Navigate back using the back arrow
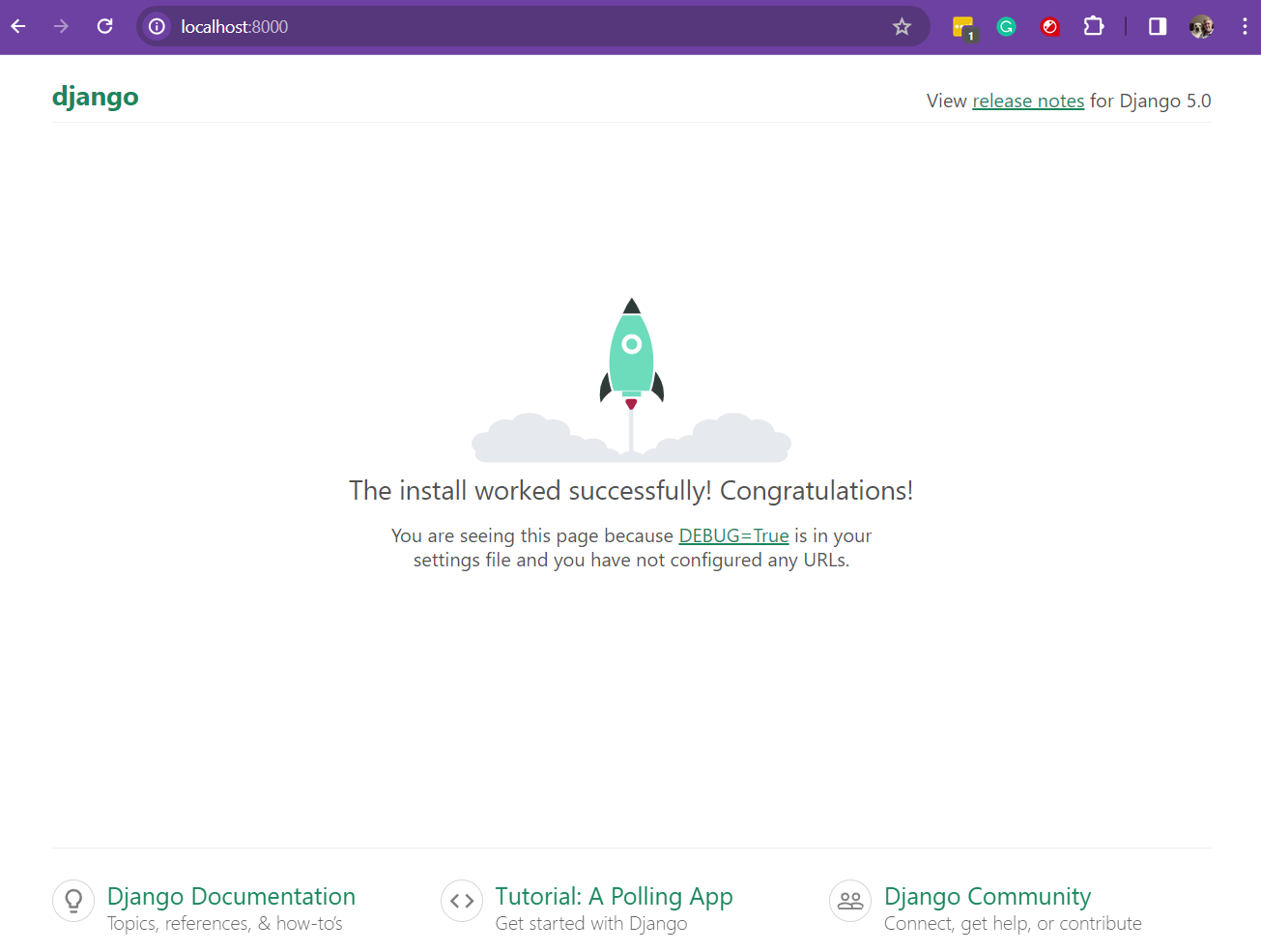Viewport: 1261px width, 952px height. [x=17, y=26]
